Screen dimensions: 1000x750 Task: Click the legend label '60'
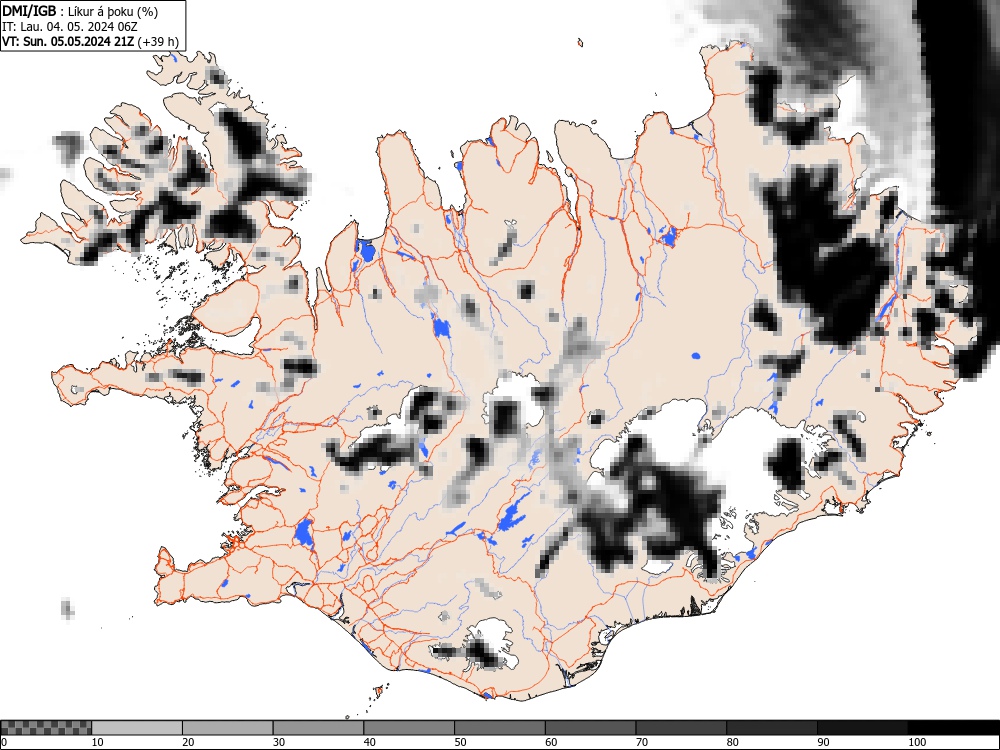coord(551,742)
